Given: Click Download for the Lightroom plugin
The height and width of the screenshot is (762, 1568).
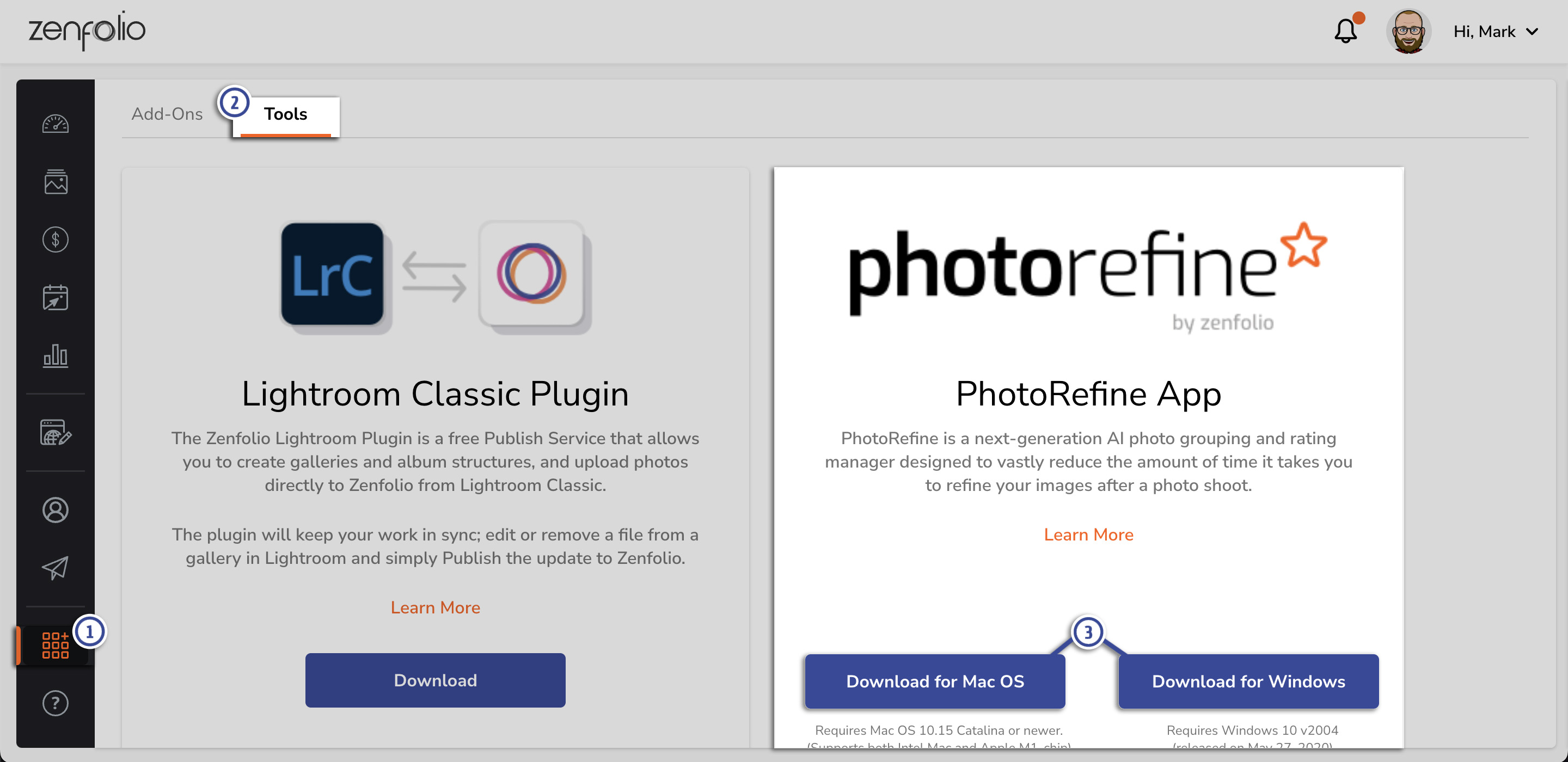Looking at the screenshot, I should [x=435, y=680].
